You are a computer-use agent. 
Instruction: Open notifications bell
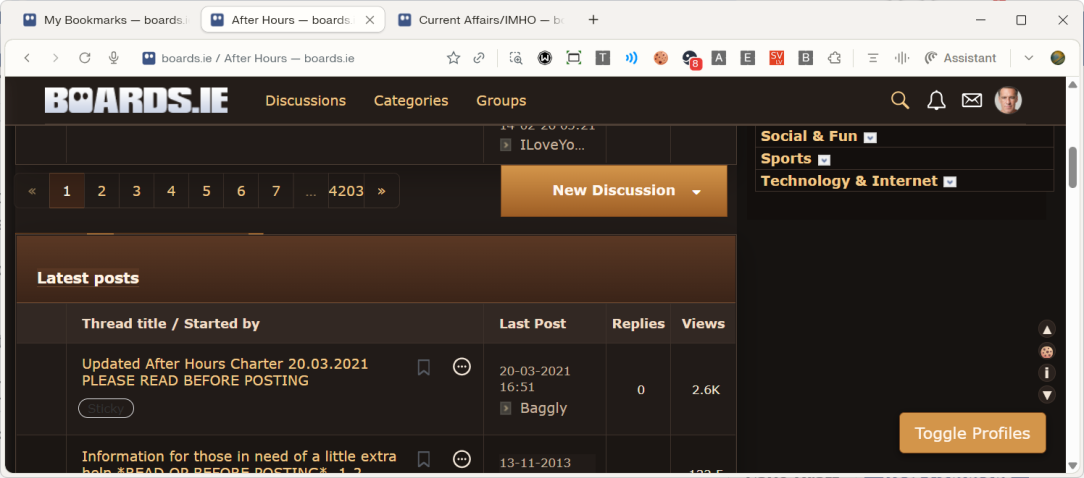pyautogui.click(x=936, y=100)
